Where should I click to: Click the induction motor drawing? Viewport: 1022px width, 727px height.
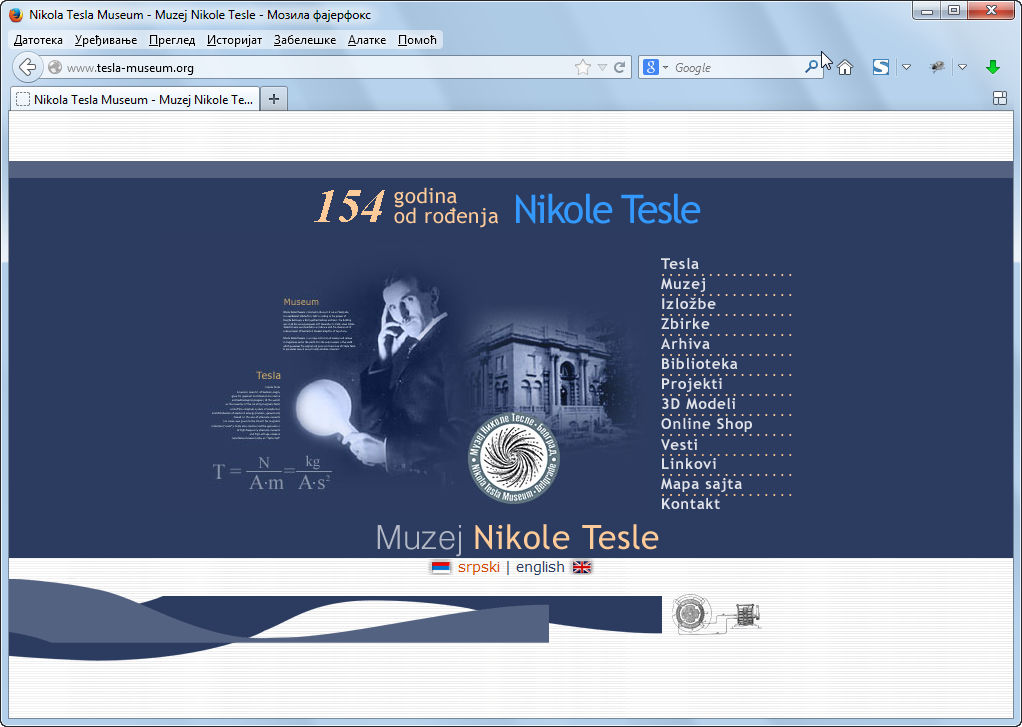[x=716, y=614]
